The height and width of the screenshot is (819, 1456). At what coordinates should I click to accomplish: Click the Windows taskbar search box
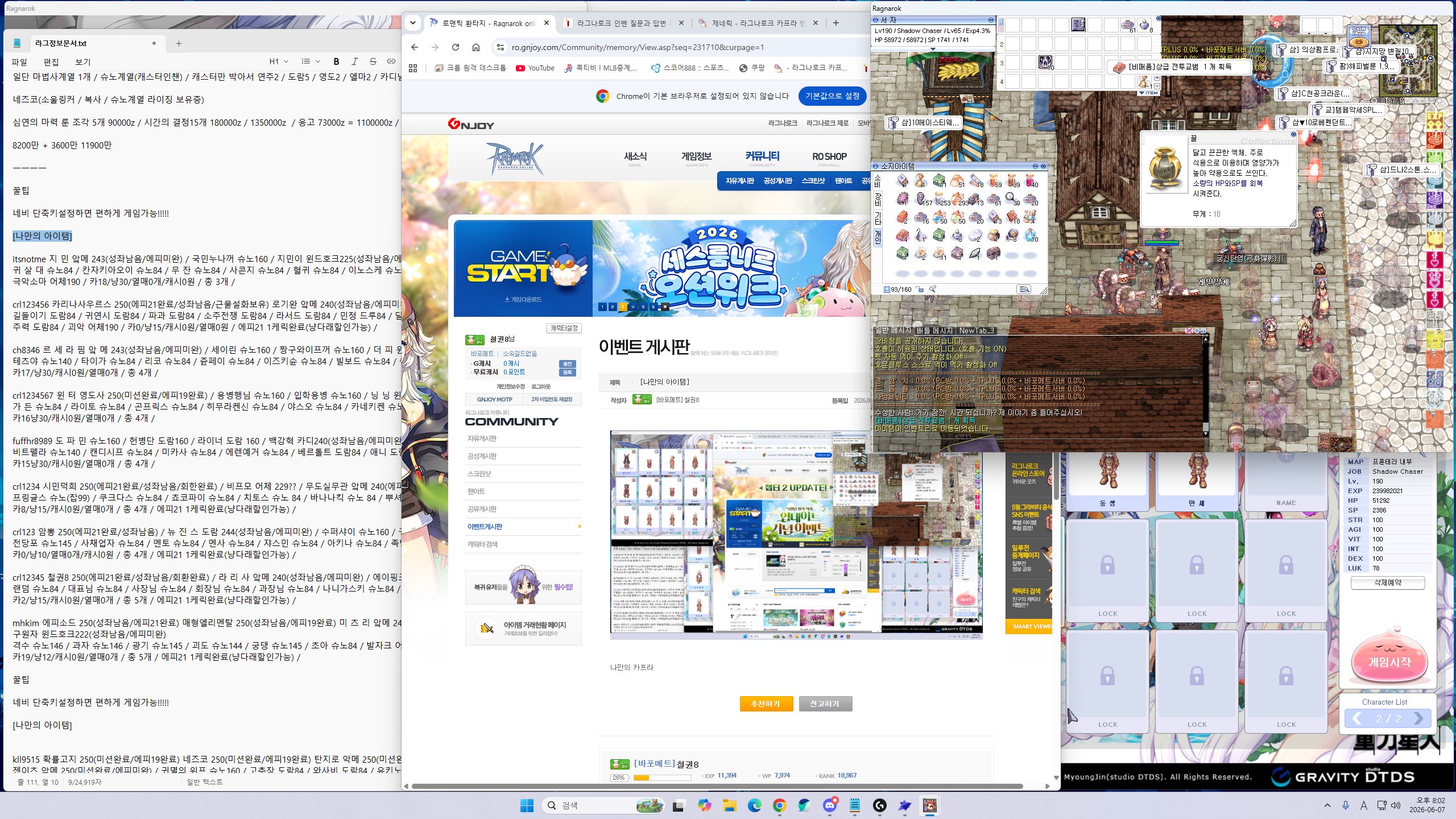(604, 805)
